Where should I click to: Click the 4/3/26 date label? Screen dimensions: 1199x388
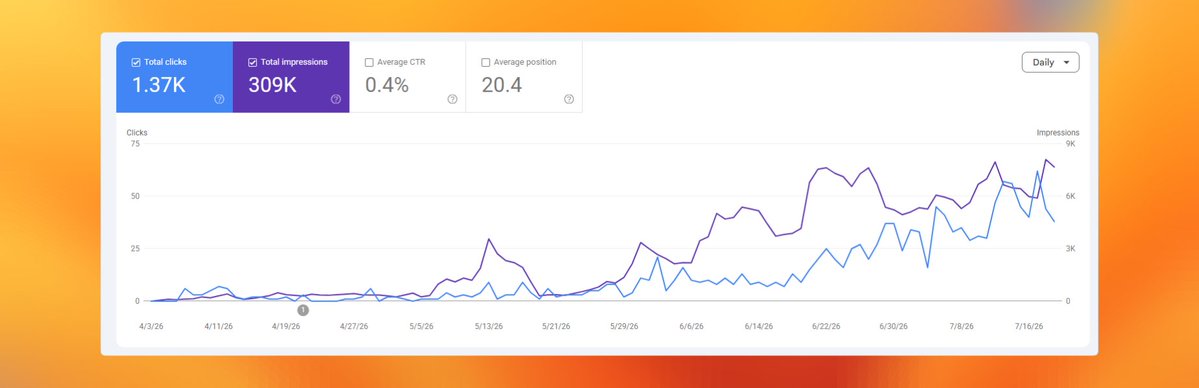150,326
